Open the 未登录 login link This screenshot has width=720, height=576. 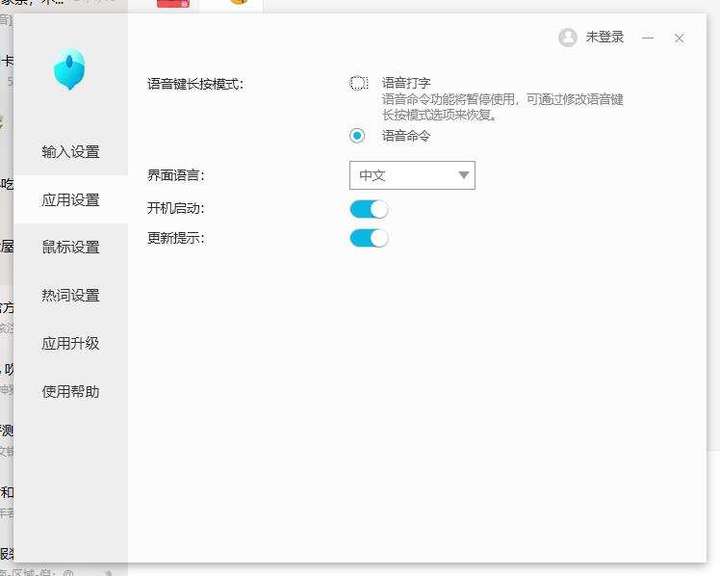604,37
